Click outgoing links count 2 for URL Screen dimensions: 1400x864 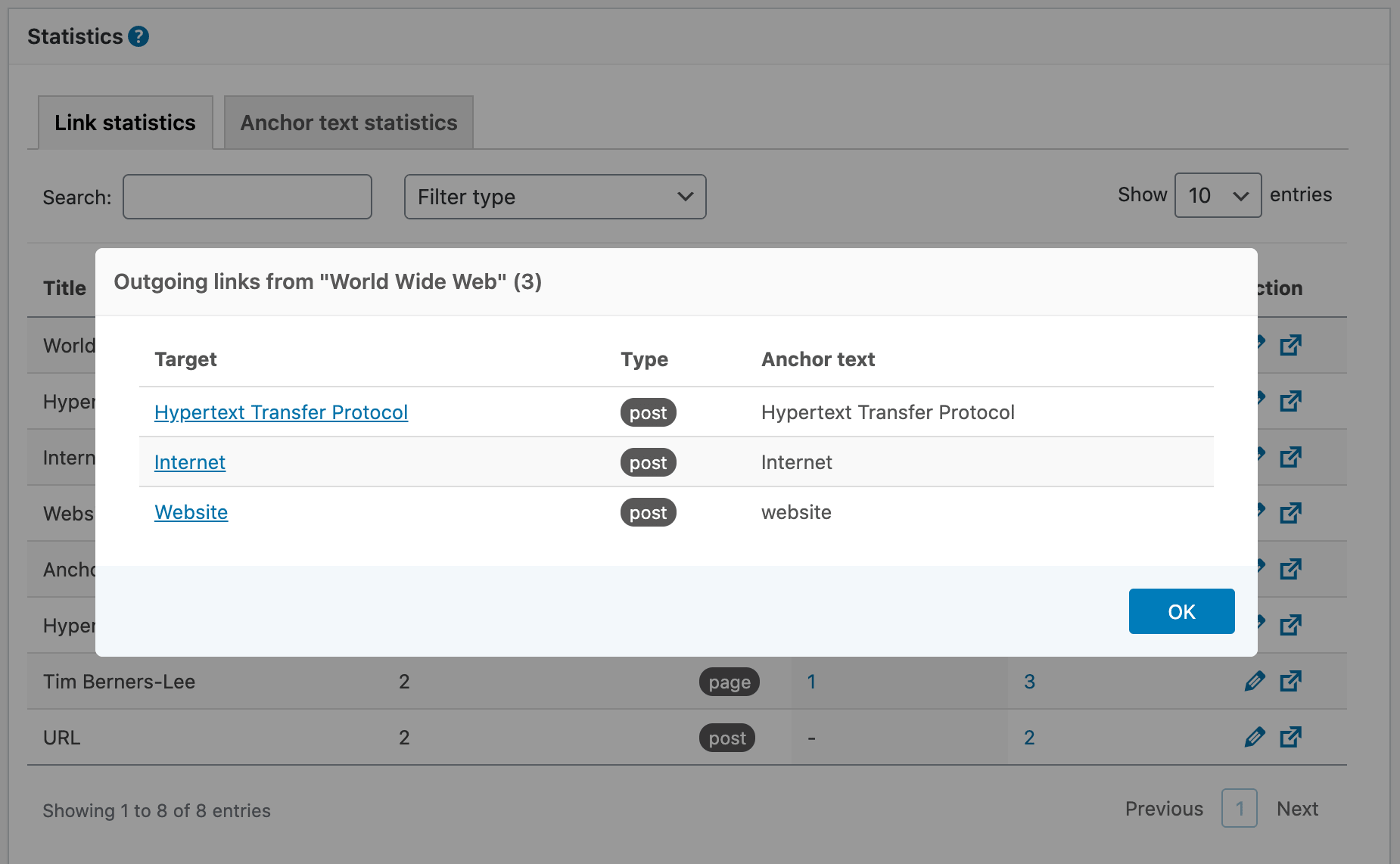[1029, 738]
